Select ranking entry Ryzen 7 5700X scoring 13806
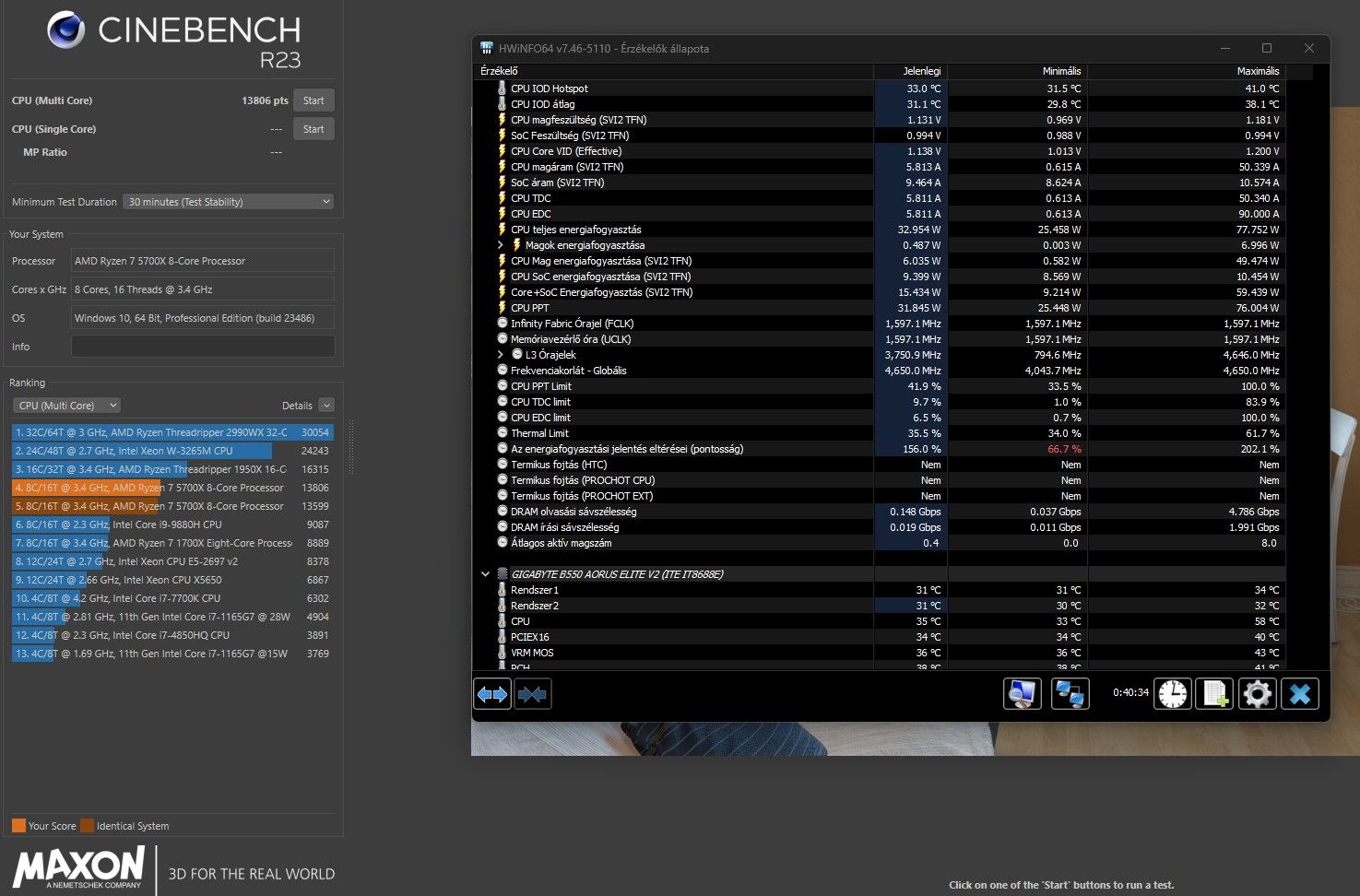This screenshot has height=896, width=1360. (172, 488)
